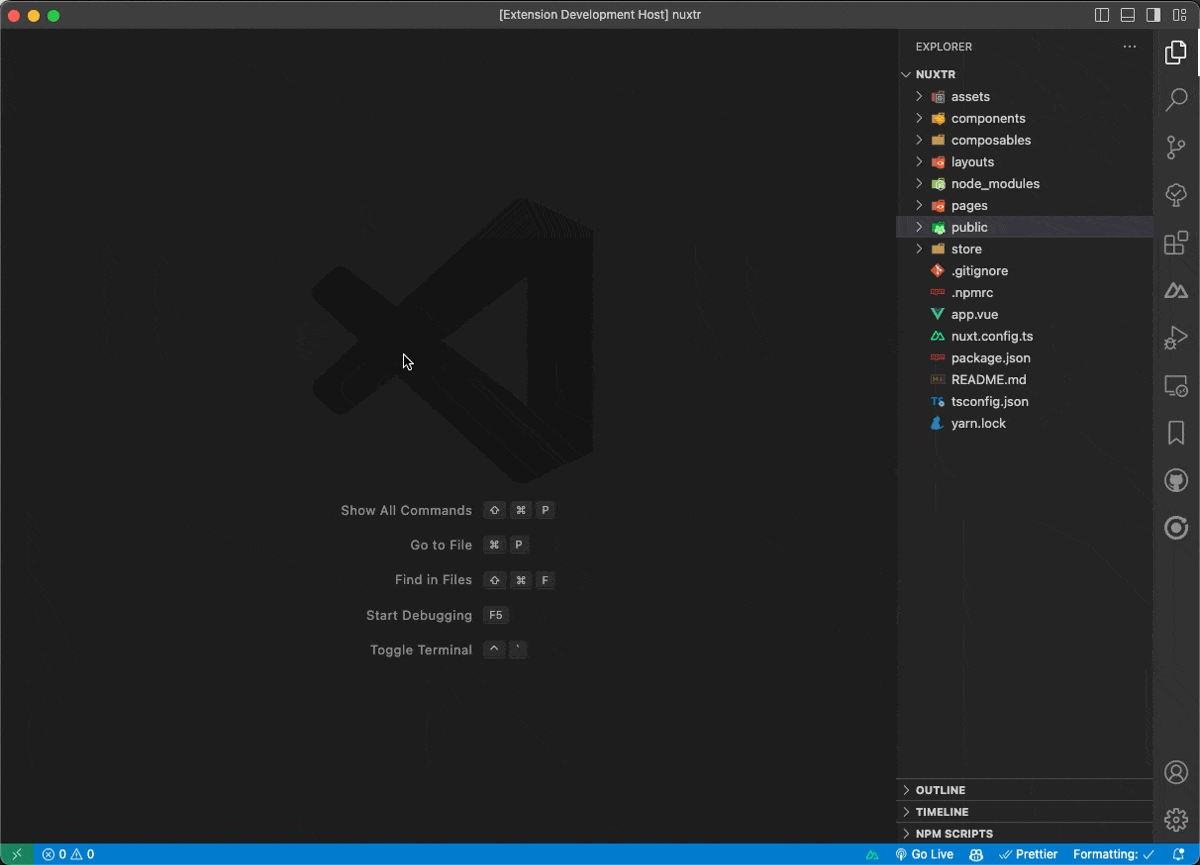Open the Nuxt extension view in activity bar
This screenshot has height=865, width=1200.
tap(1176, 291)
